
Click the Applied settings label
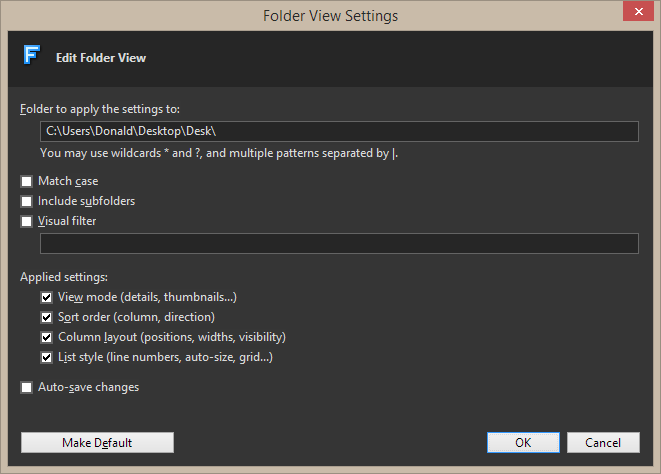point(64,276)
